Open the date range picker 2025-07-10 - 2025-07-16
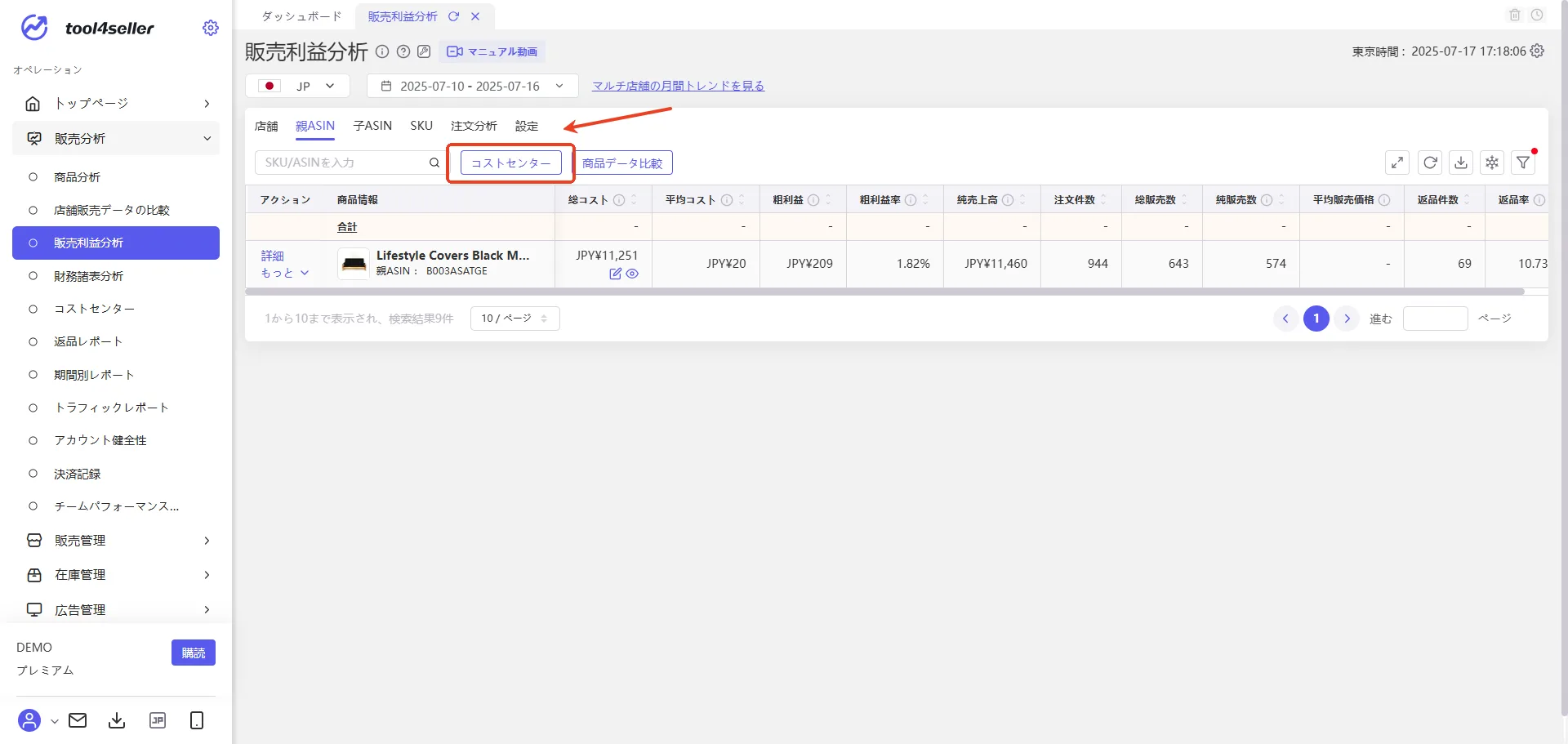Viewport: 1568px width, 744px height. [x=473, y=86]
